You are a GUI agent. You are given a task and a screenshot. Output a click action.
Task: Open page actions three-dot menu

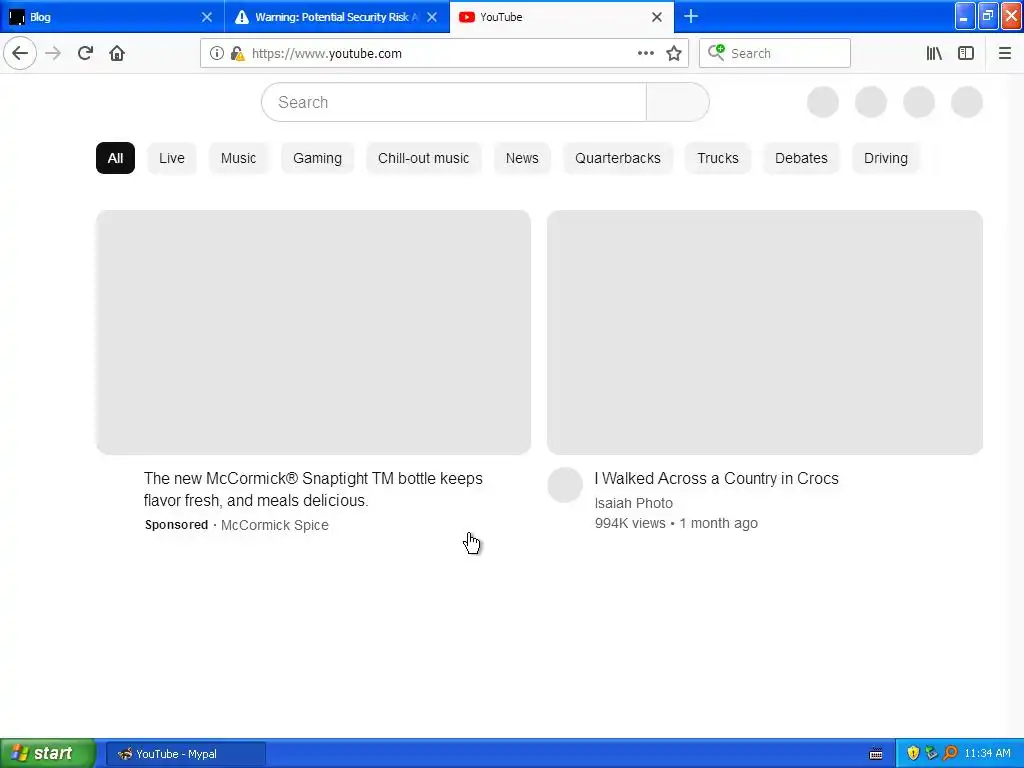point(645,54)
